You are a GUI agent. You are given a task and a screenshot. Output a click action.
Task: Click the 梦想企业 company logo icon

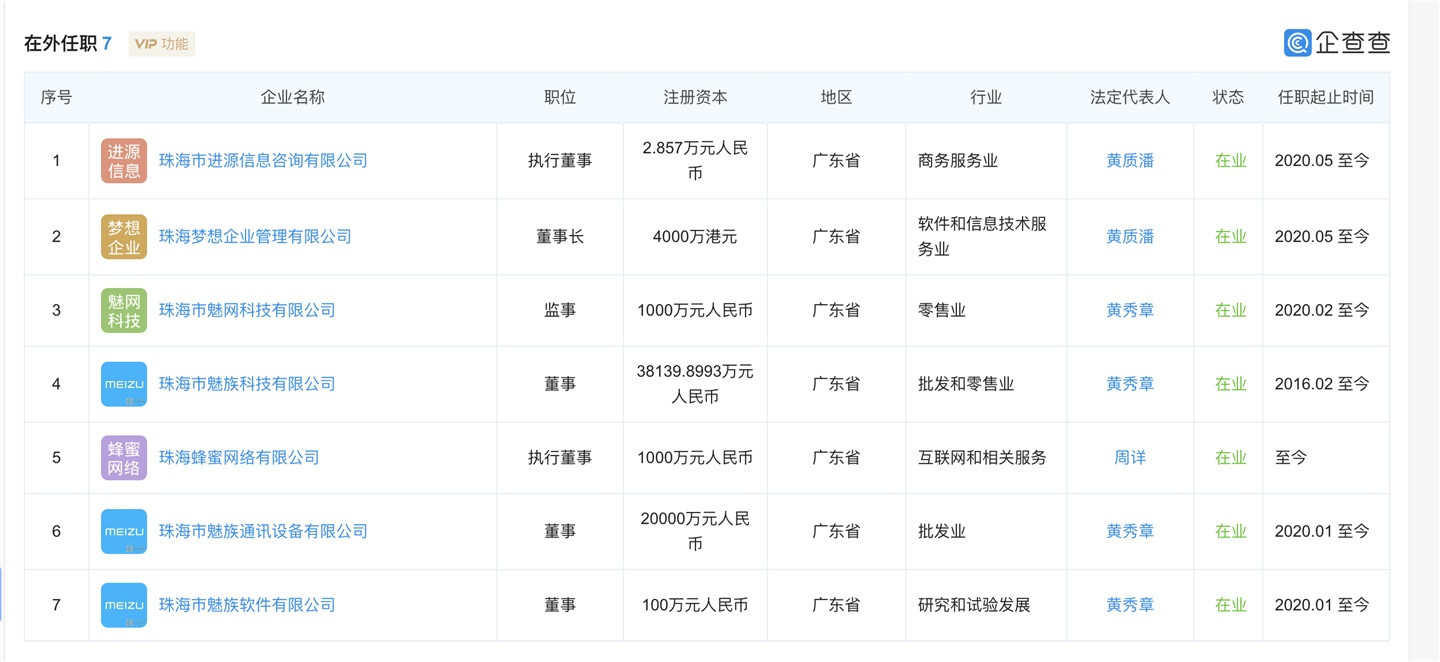pos(124,237)
